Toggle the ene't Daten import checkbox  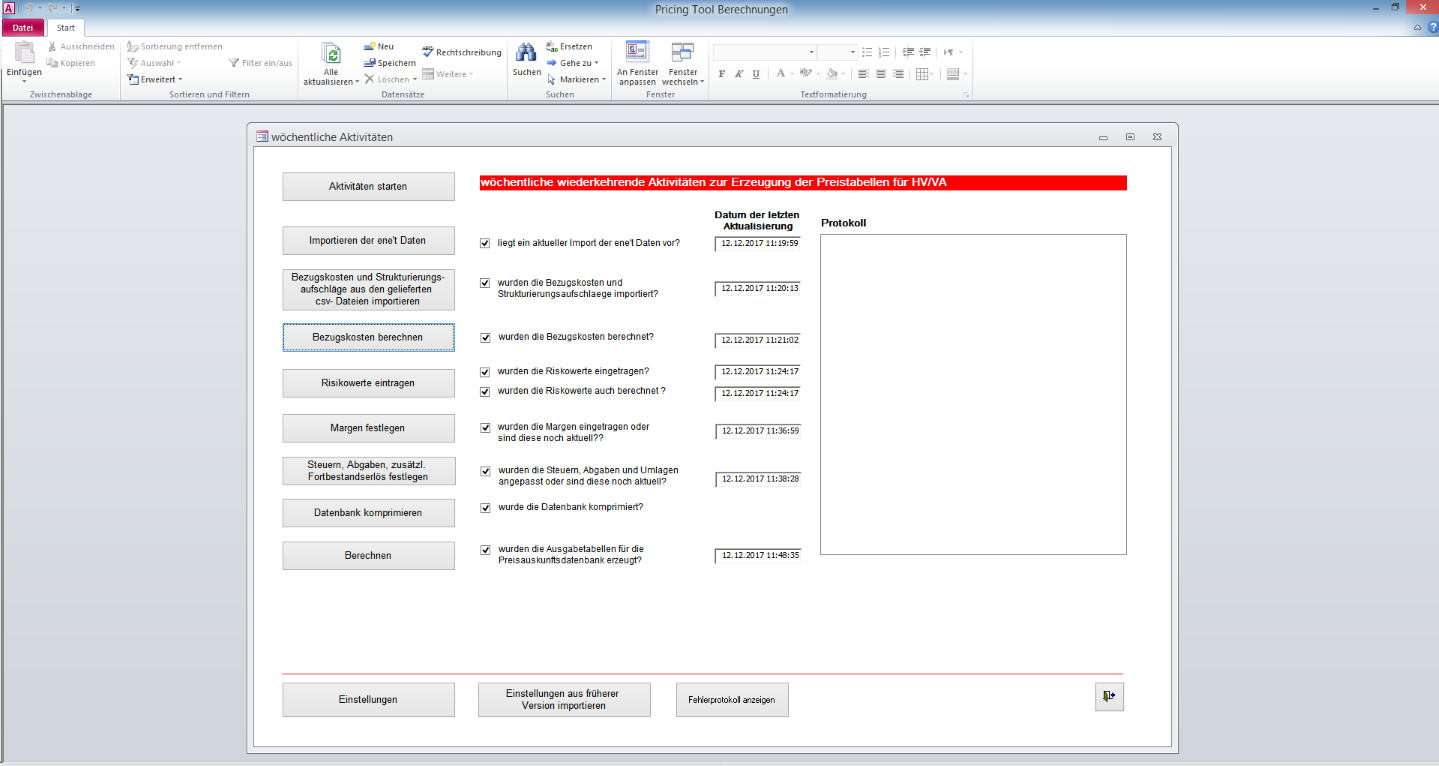click(485, 241)
